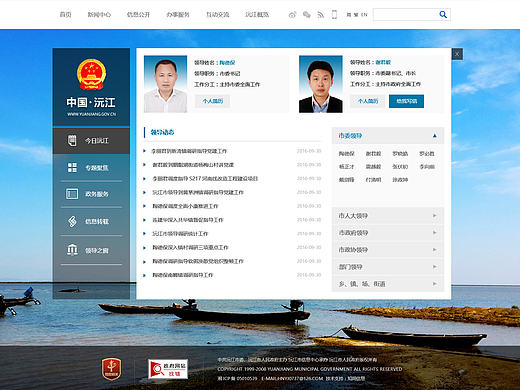The height and width of the screenshot is (390, 520).
Task: Click 个人简历 button for the second leader
Action: point(368,101)
